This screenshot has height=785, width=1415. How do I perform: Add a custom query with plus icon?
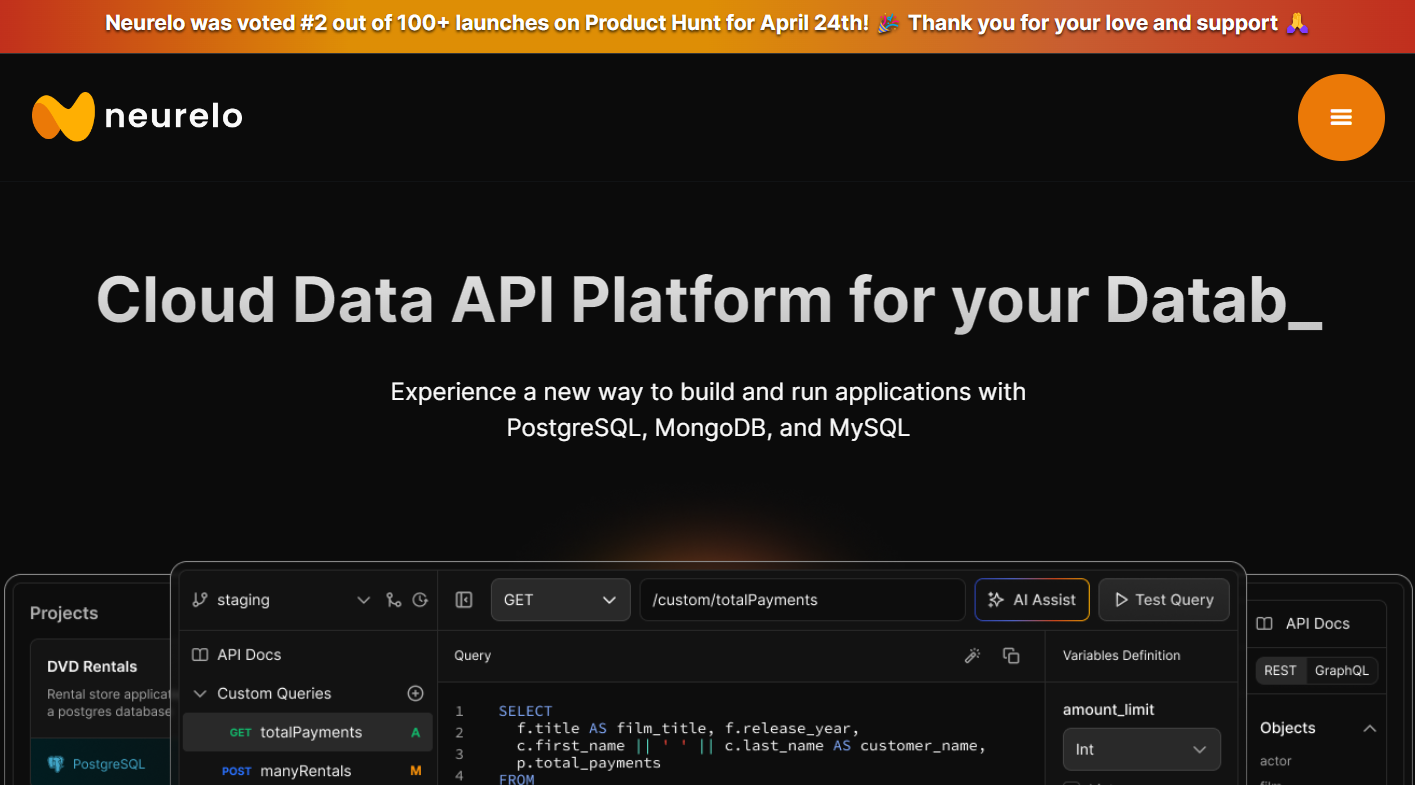pyautogui.click(x=416, y=693)
